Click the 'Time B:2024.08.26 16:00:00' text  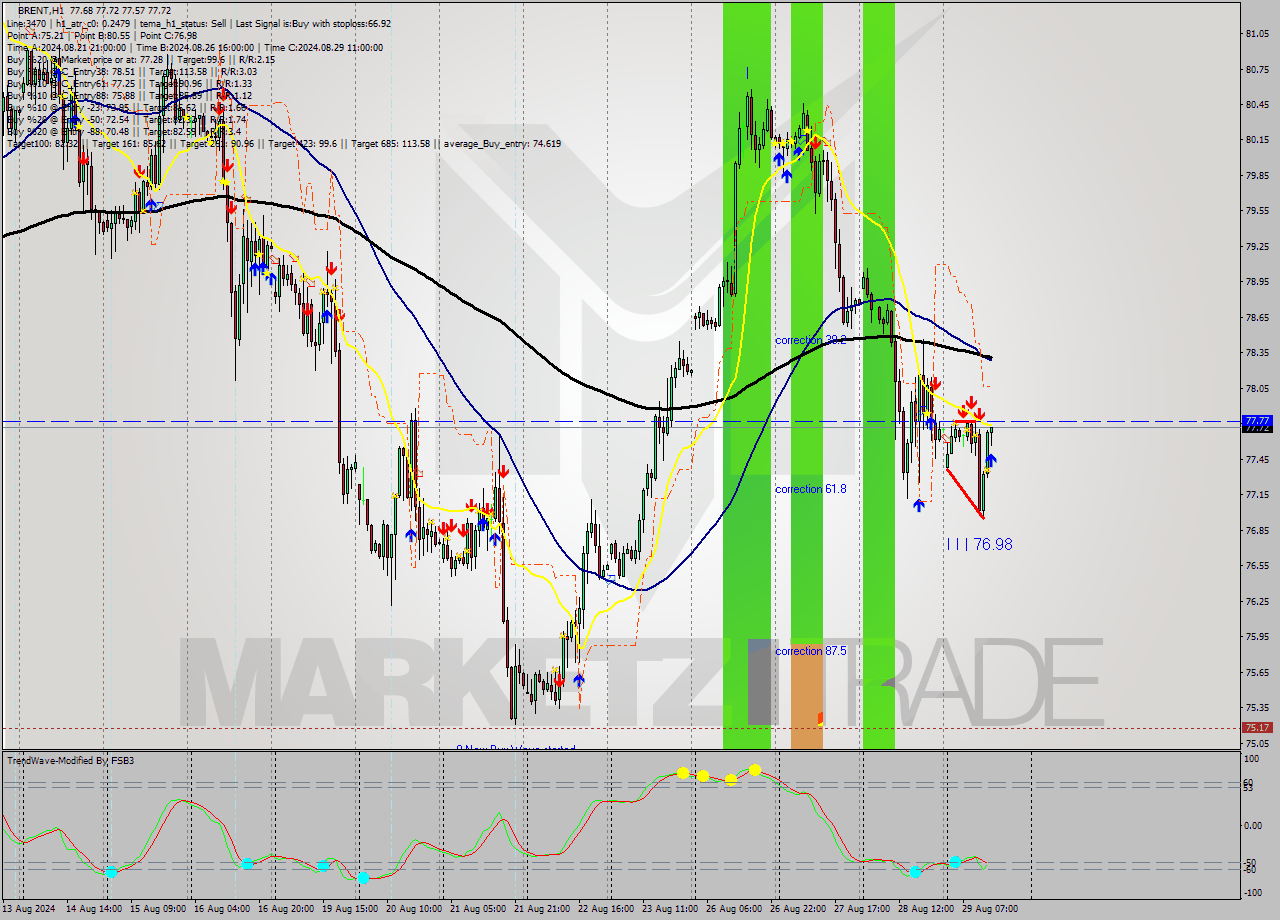click(x=195, y=47)
